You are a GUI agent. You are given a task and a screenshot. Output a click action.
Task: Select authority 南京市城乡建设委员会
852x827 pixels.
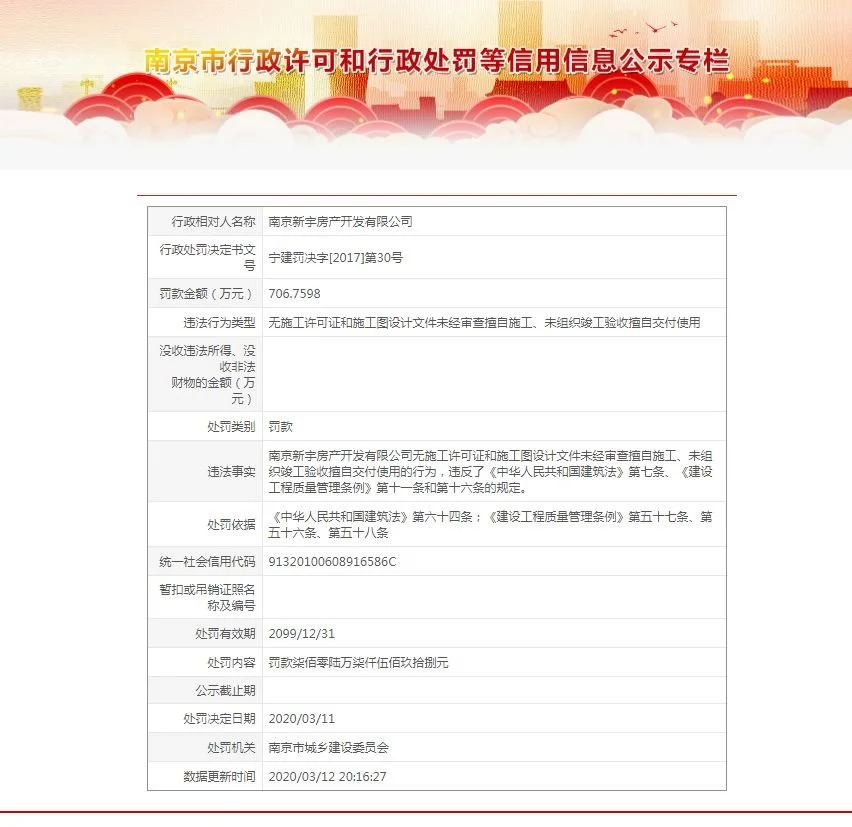pyautogui.click(x=328, y=748)
